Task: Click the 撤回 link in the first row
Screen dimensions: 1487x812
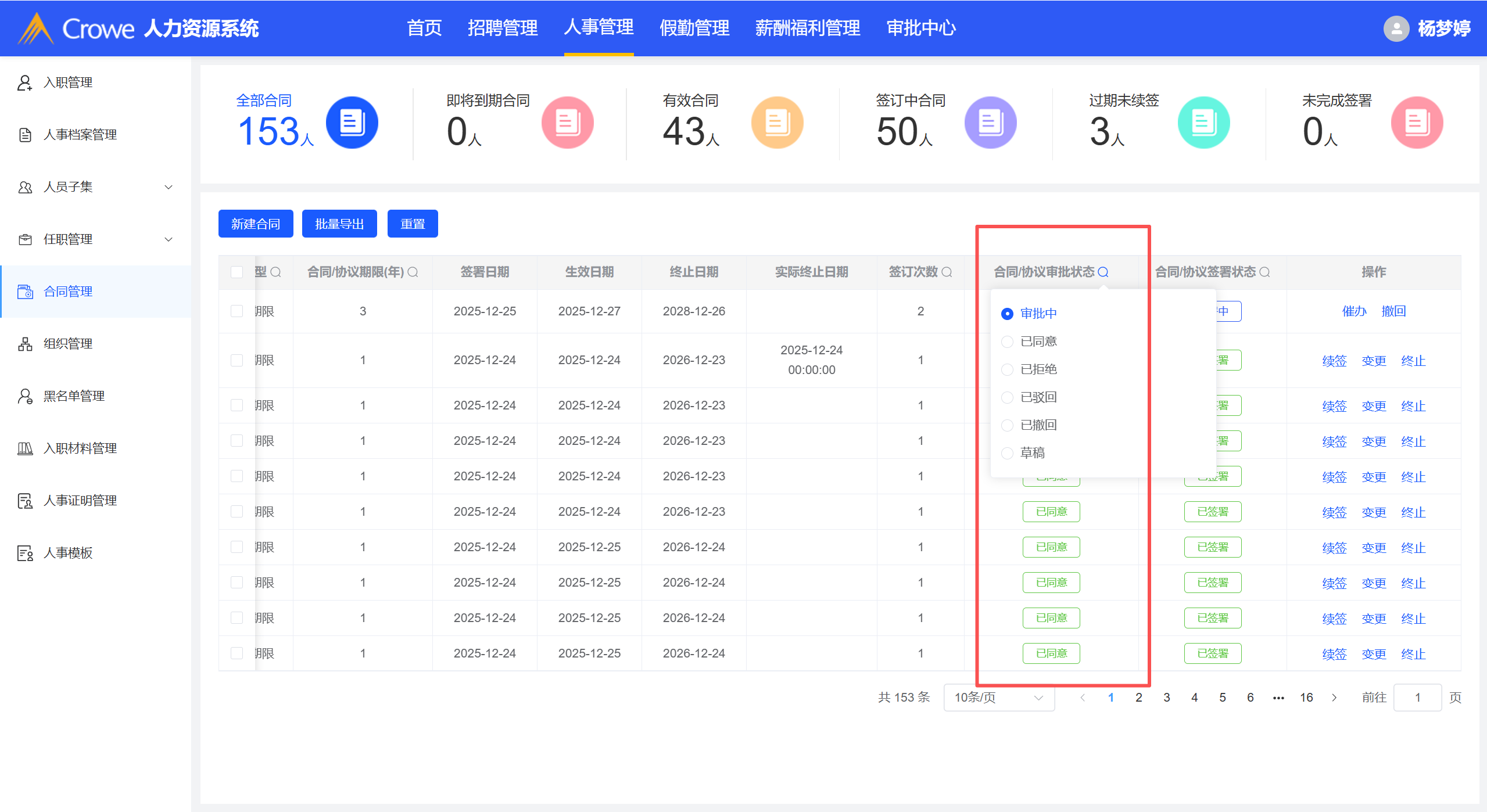Action: [x=1393, y=311]
